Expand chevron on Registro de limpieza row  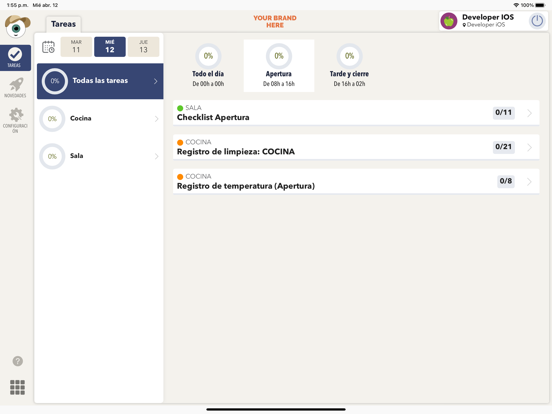[529, 147]
